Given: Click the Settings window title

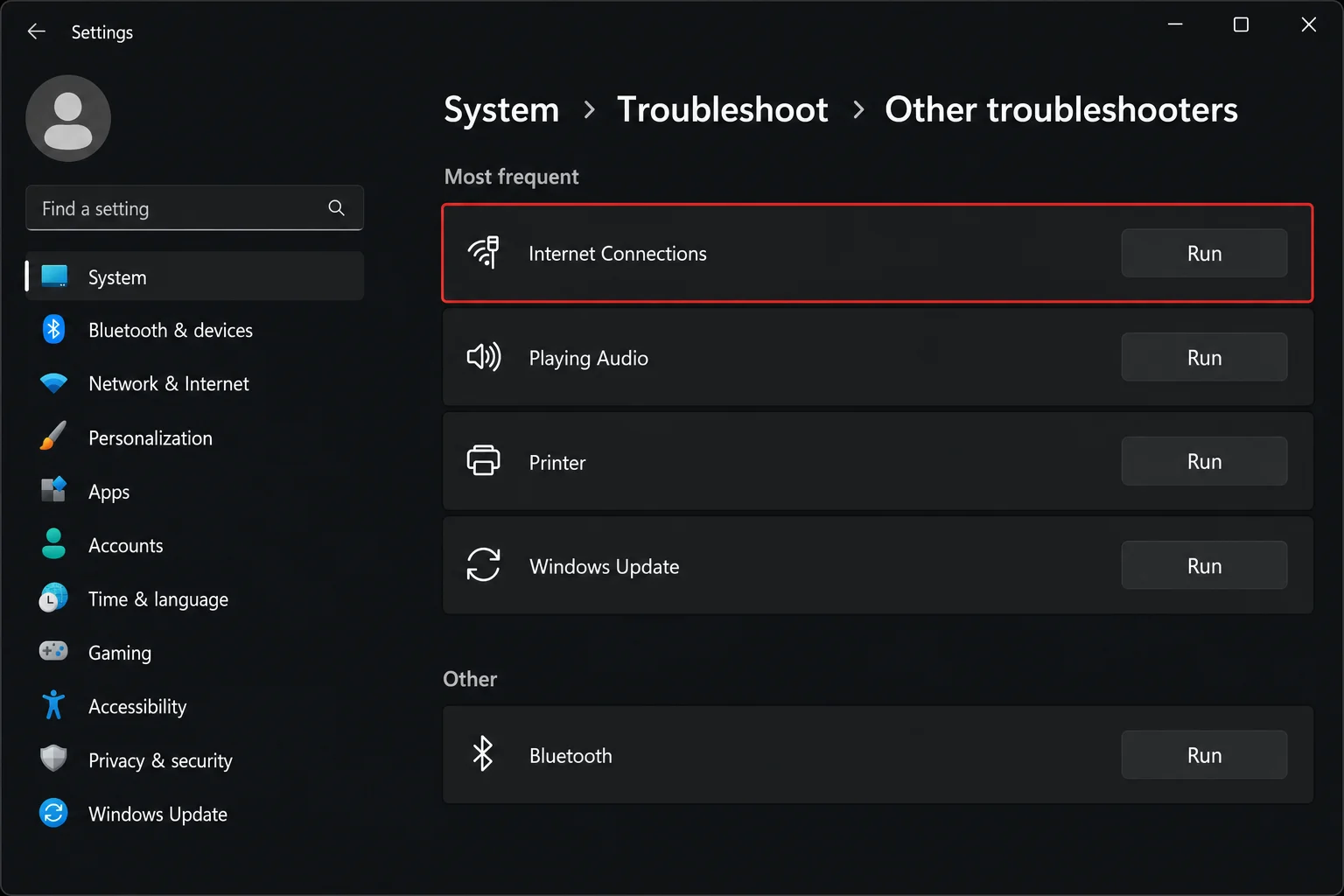Looking at the screenshot, I should click(x=102, y=32).
